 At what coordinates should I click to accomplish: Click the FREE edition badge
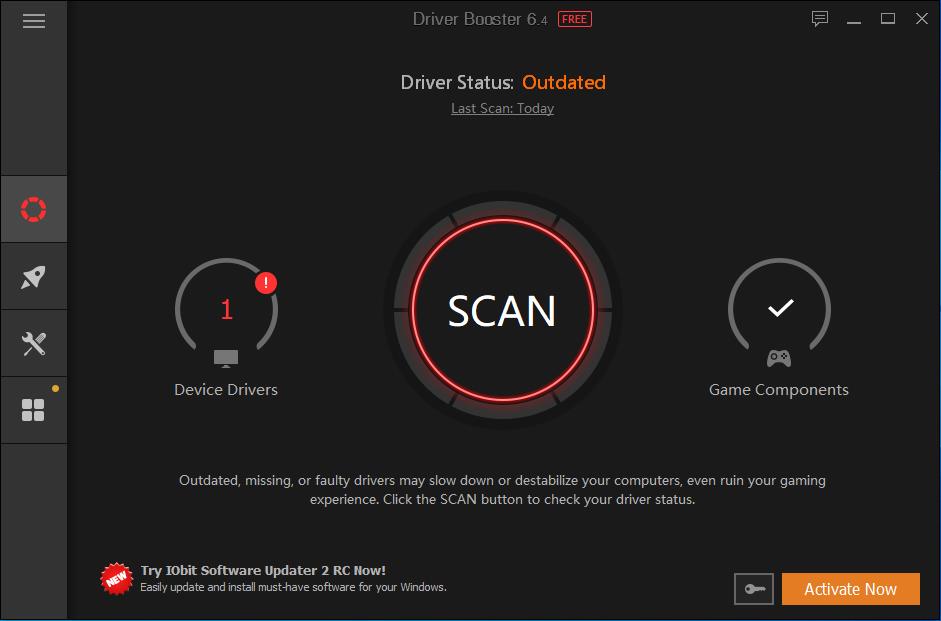point(575,19)
